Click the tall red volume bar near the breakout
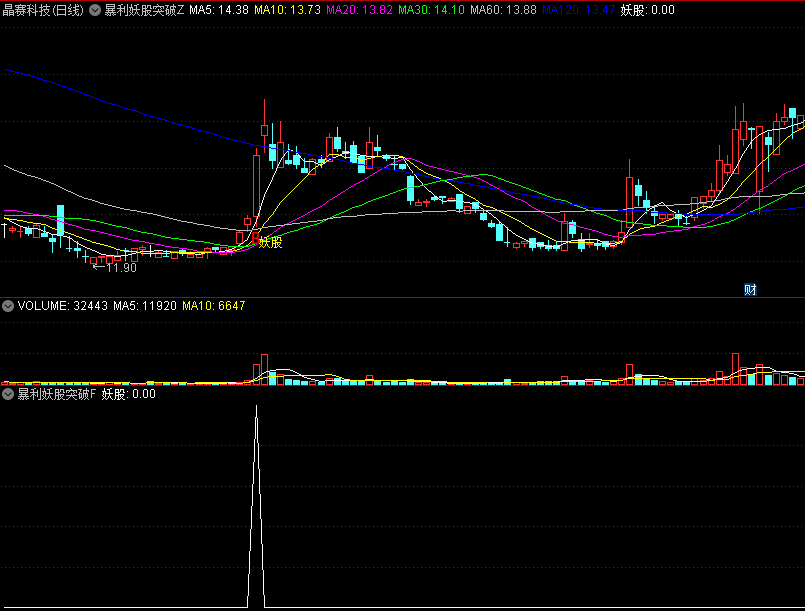 pyautogui.click(x=264, y=369)
